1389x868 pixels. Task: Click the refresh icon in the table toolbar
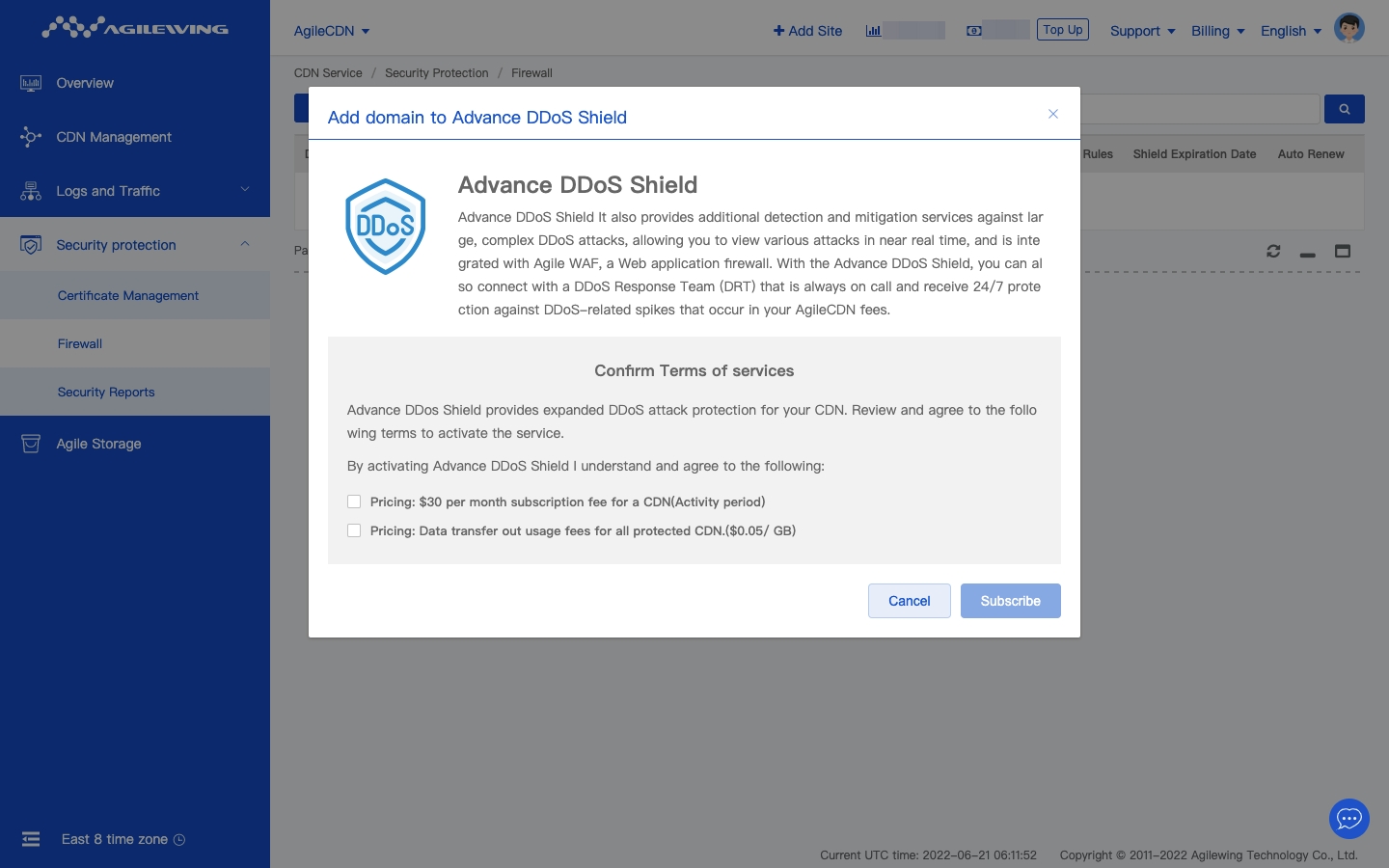coord(1273,251)
